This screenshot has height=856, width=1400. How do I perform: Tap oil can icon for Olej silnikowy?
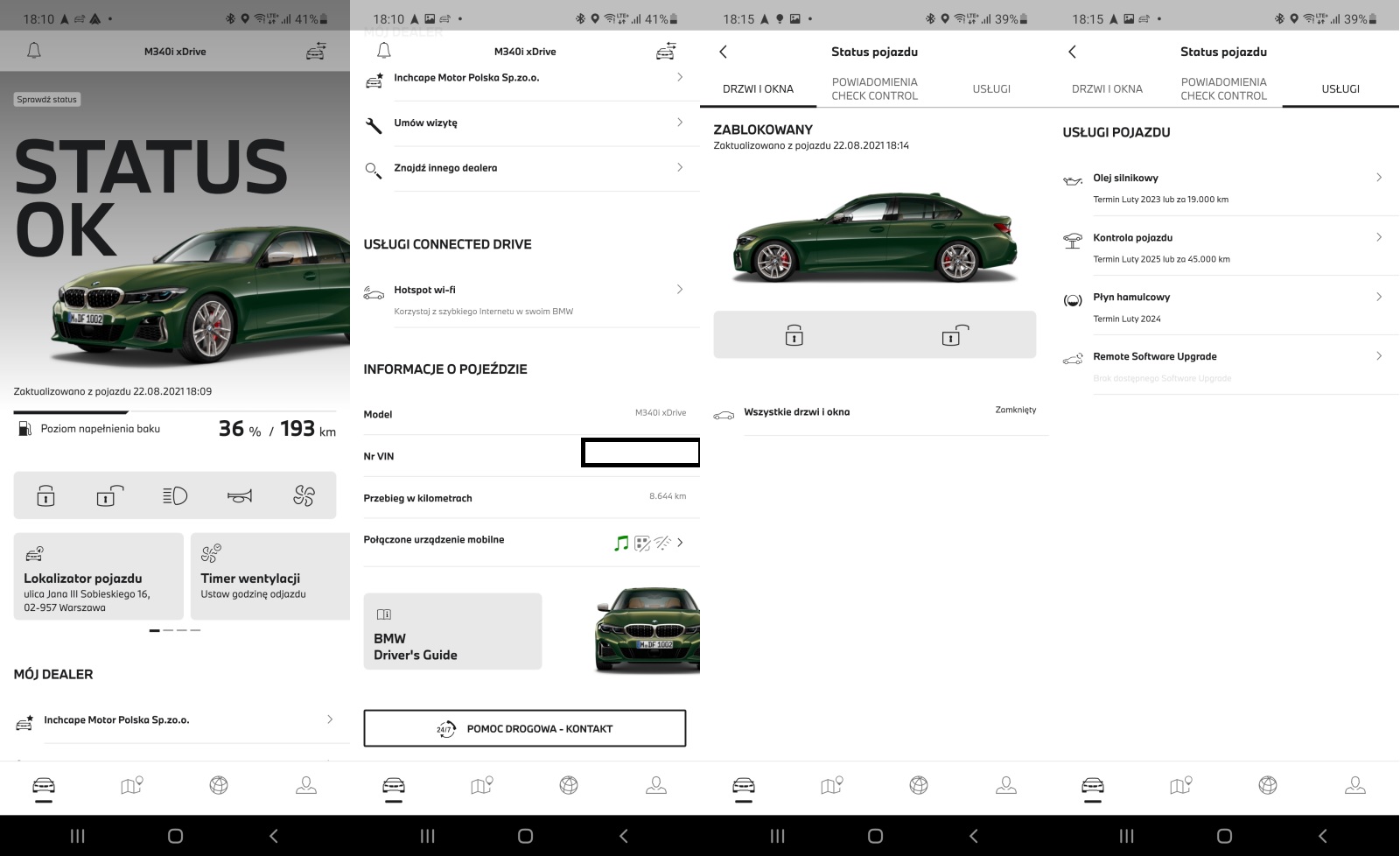point(1073,181)
